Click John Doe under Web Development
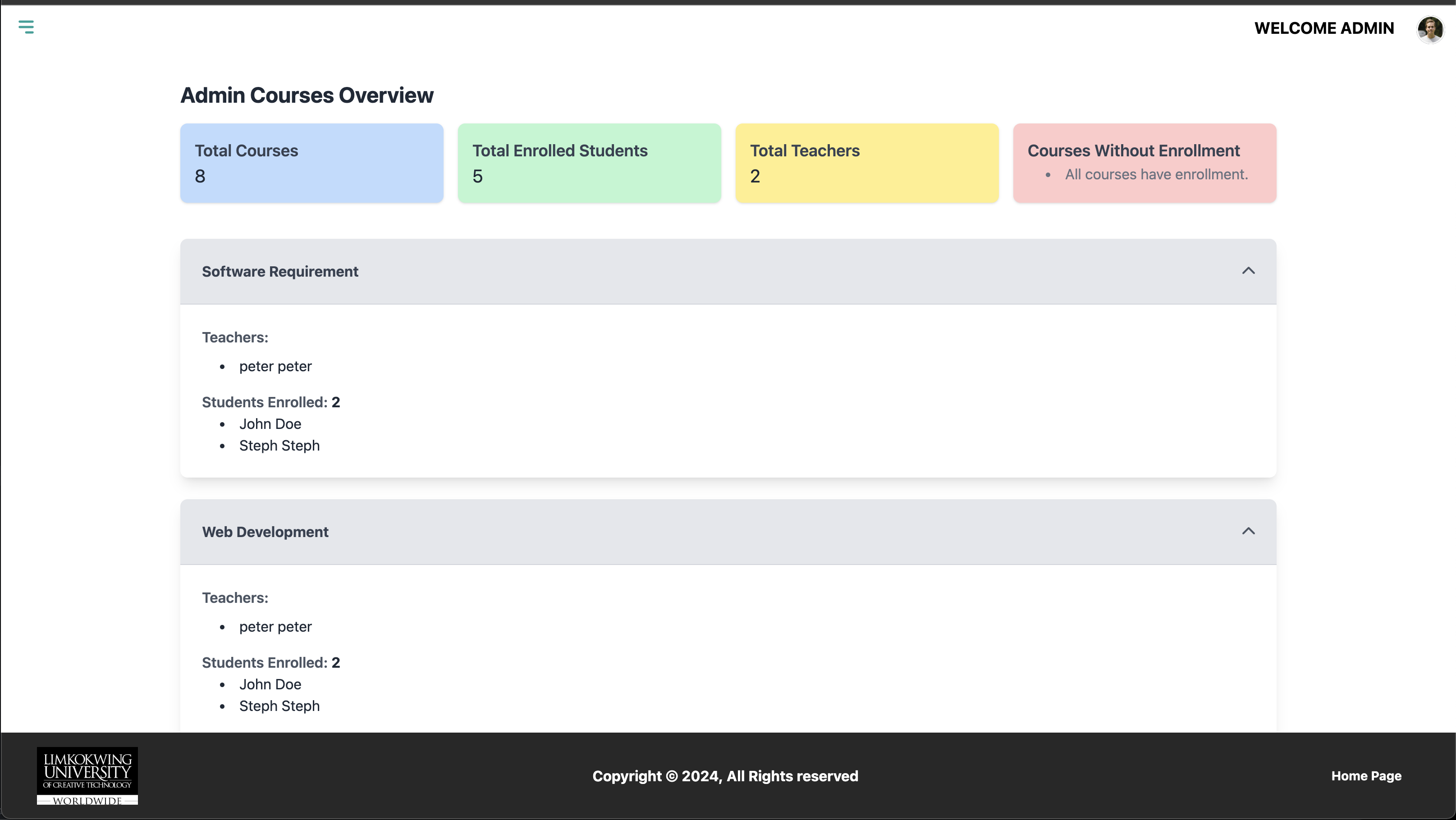The height and width of the screenshot is (820, 1456). pos(270,684)
